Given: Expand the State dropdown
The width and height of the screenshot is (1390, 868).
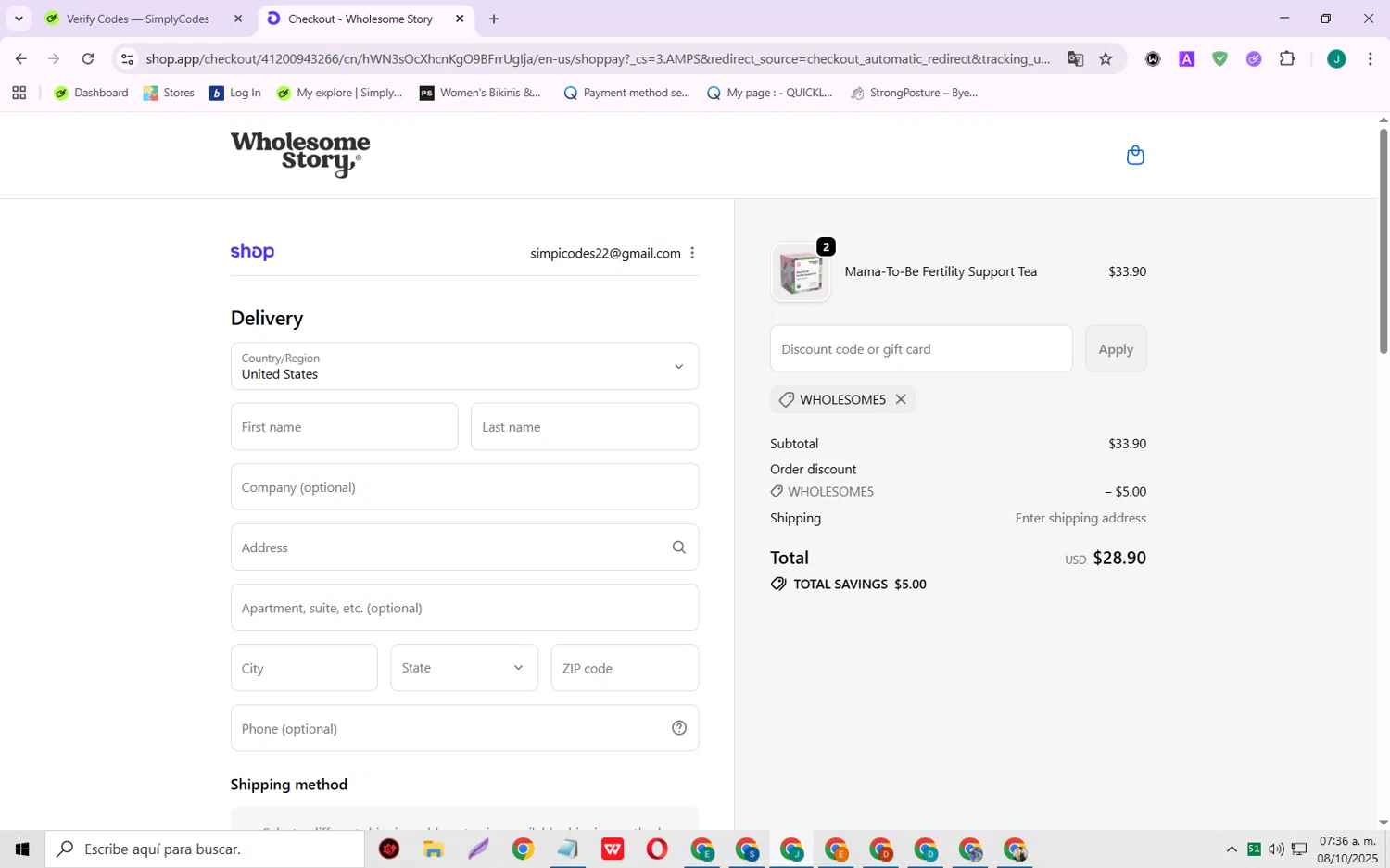Looking at the screenshot, I should tap(464, 668).
